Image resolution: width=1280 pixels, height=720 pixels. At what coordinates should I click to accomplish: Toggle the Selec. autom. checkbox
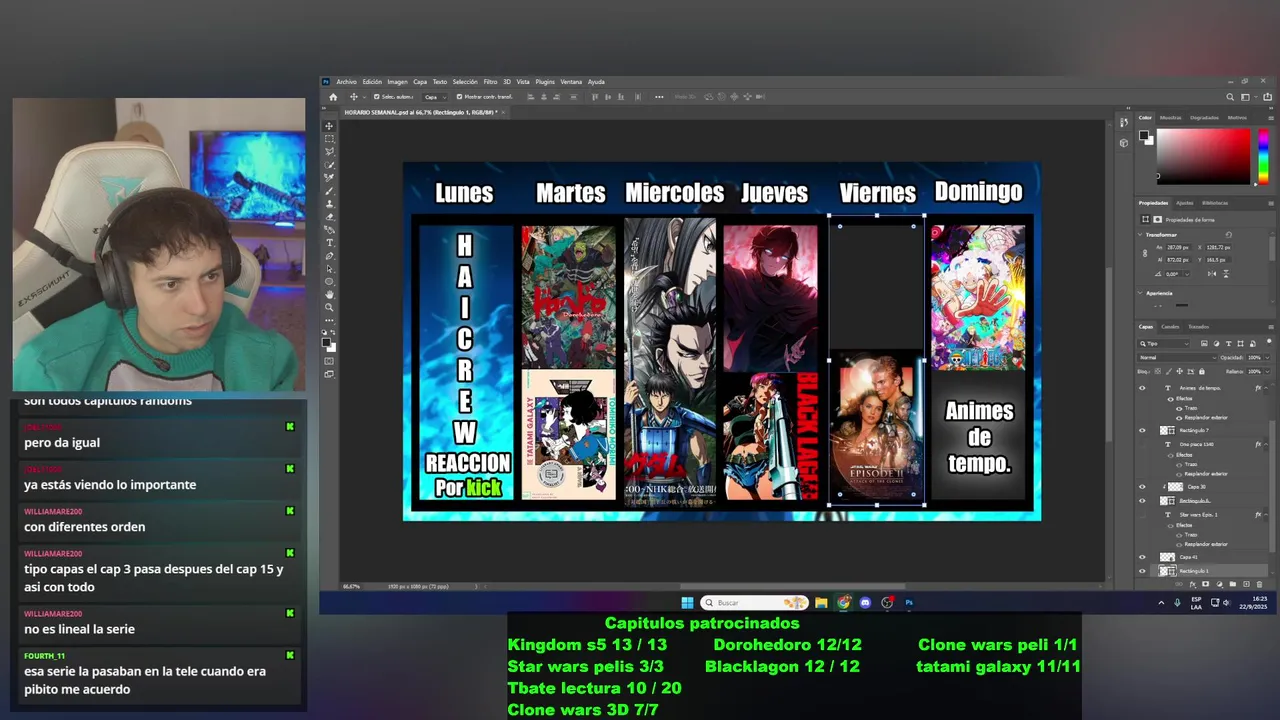[x=375, y=97]
